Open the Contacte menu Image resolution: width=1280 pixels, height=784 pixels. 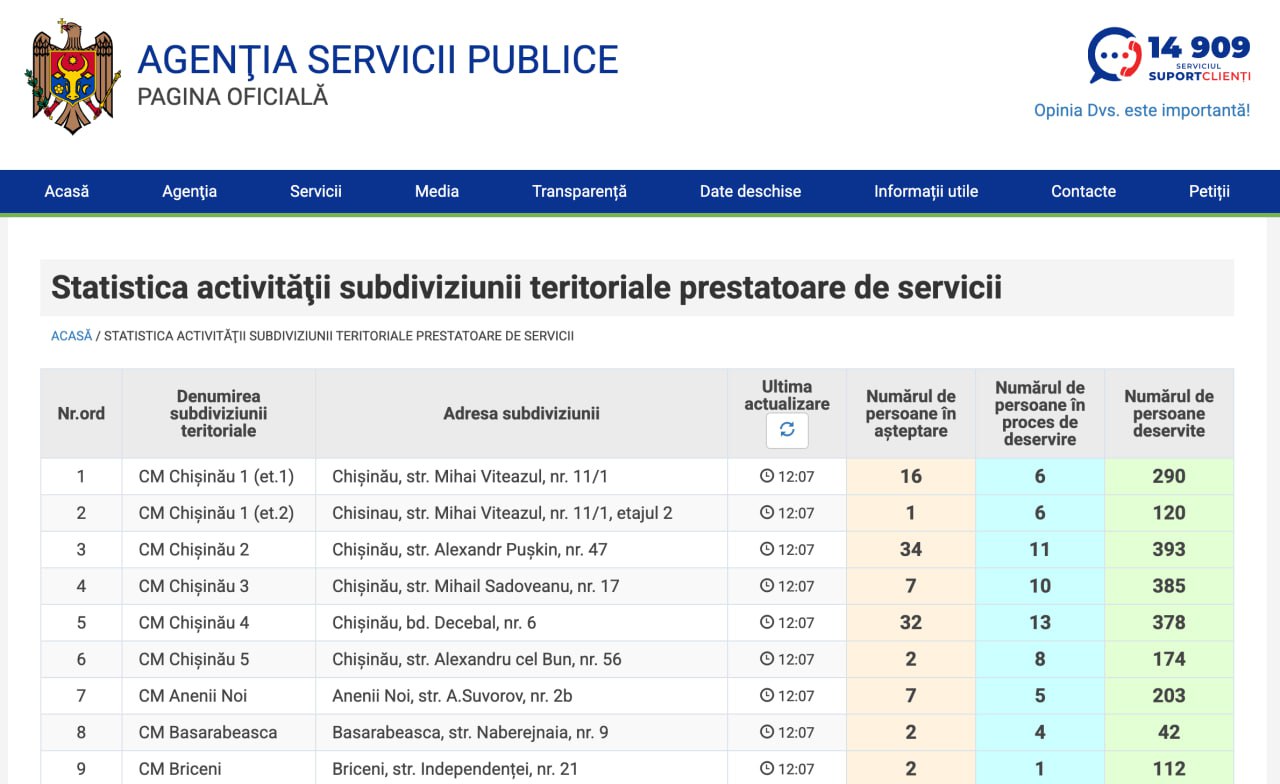pyautogui.click(x=1083, y=191)
